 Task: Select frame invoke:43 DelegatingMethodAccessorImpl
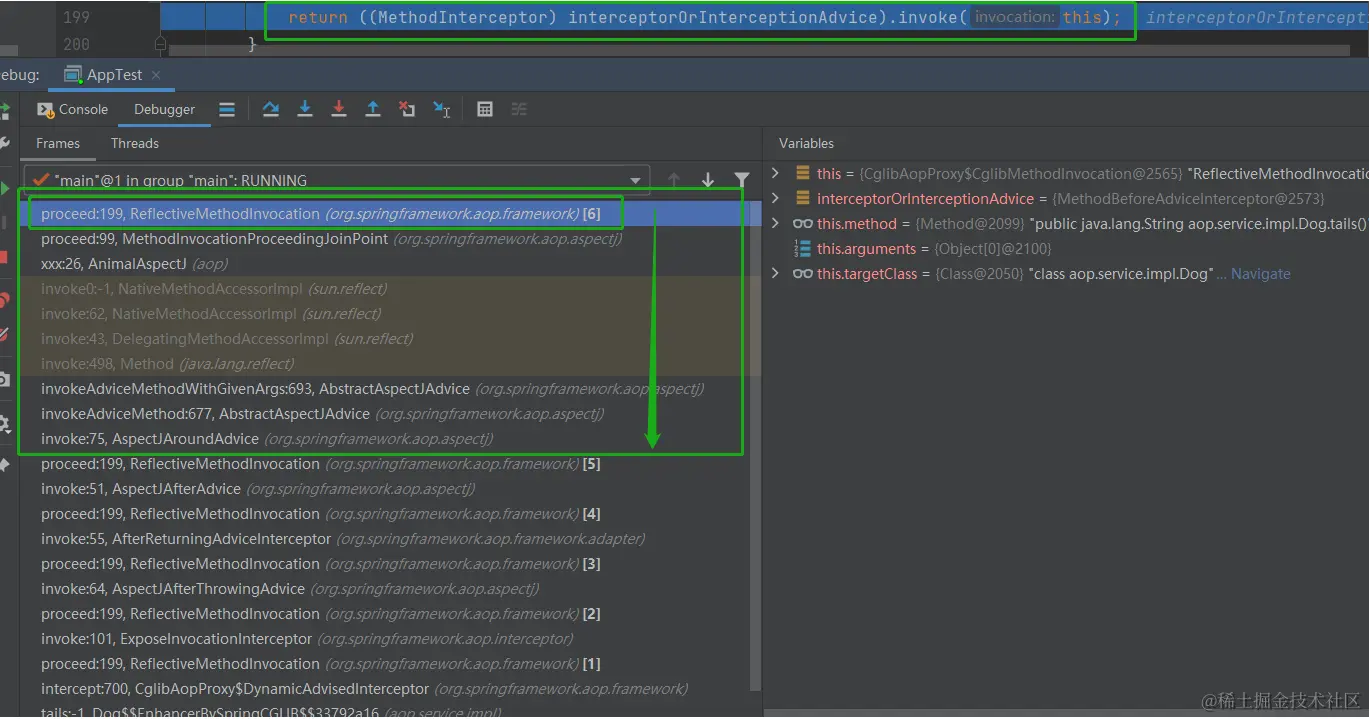pyautogui.click(x=391, y=339)
